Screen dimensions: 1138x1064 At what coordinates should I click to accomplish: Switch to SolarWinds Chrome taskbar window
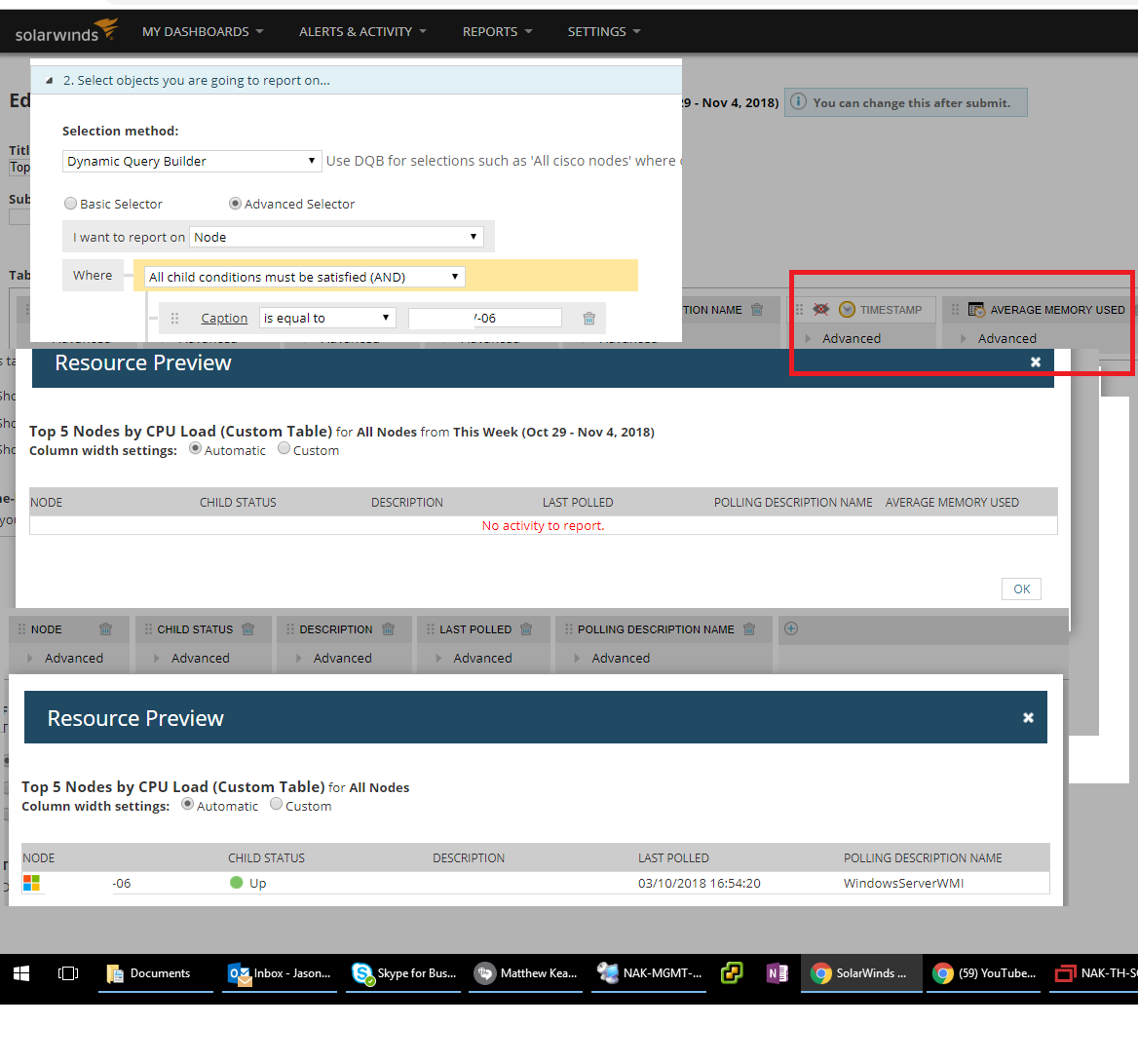point(861,973)
